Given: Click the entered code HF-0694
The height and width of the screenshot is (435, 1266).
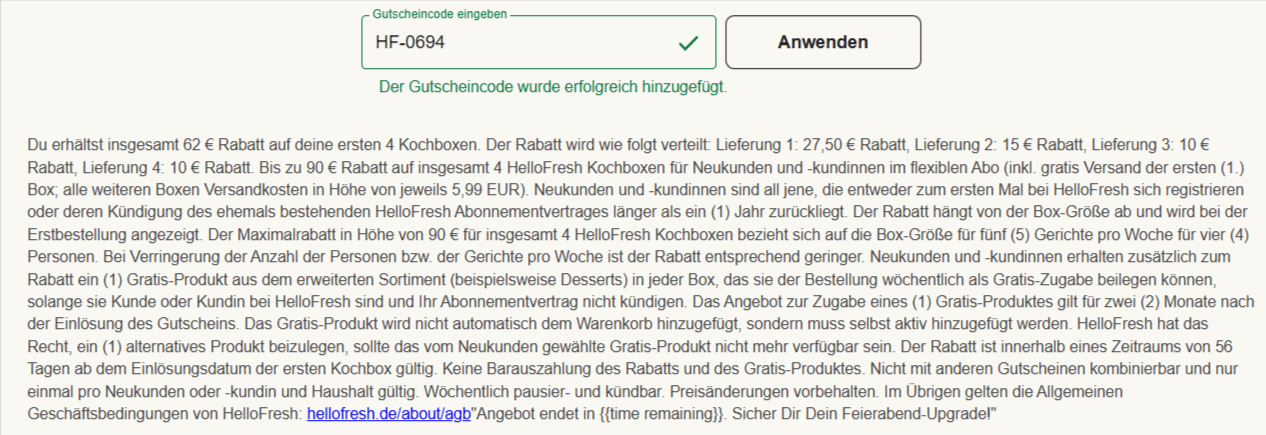Looking at the screenshot, I should [410, 43].
